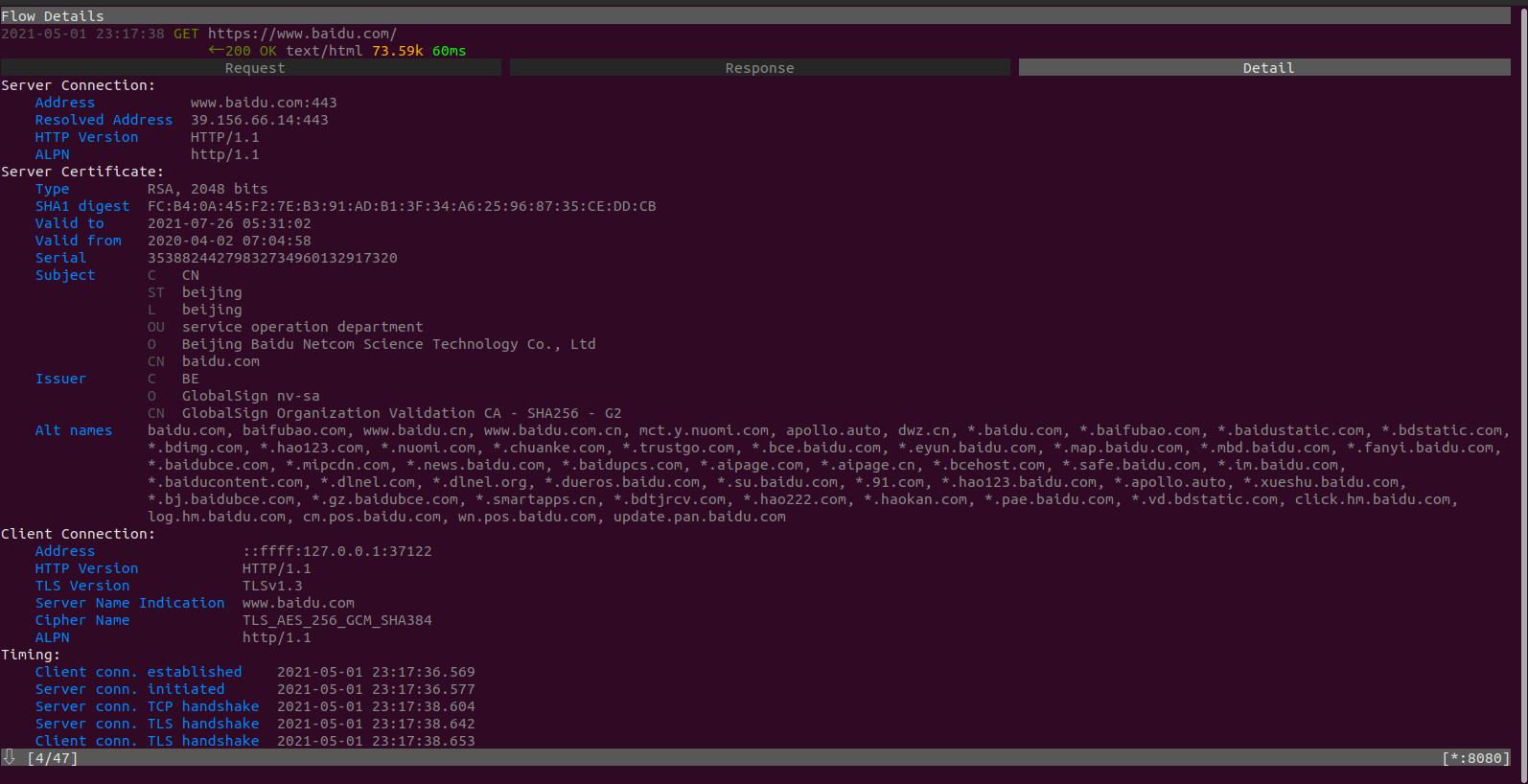This screenshot has height=784, width=1528.
Task: Click the Server Certificate heading
Action: coord(82,172)
